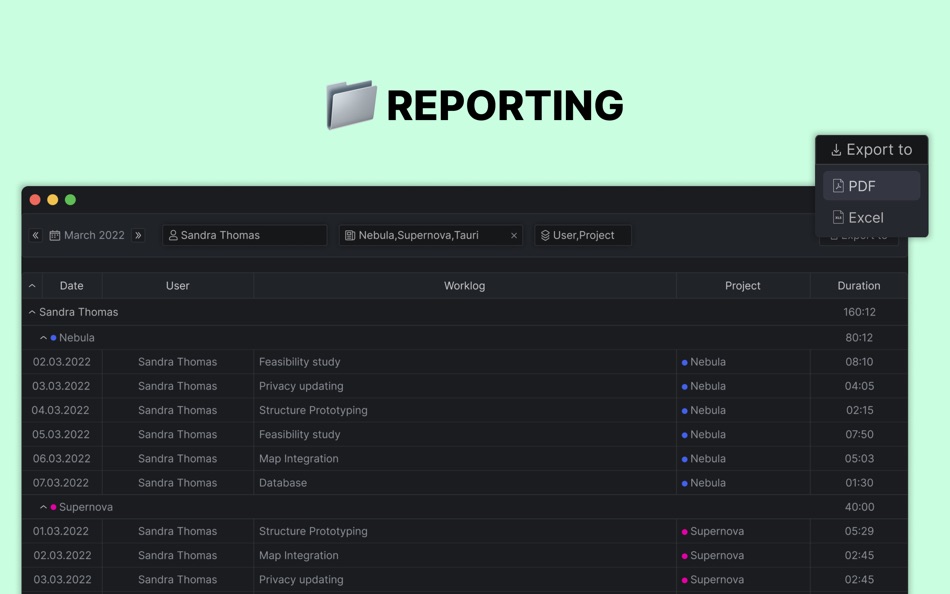Click the blue Nebula dot in 02.03.2022 row
The width and height of the screenshot is (950, 594).
coord(685,362)
